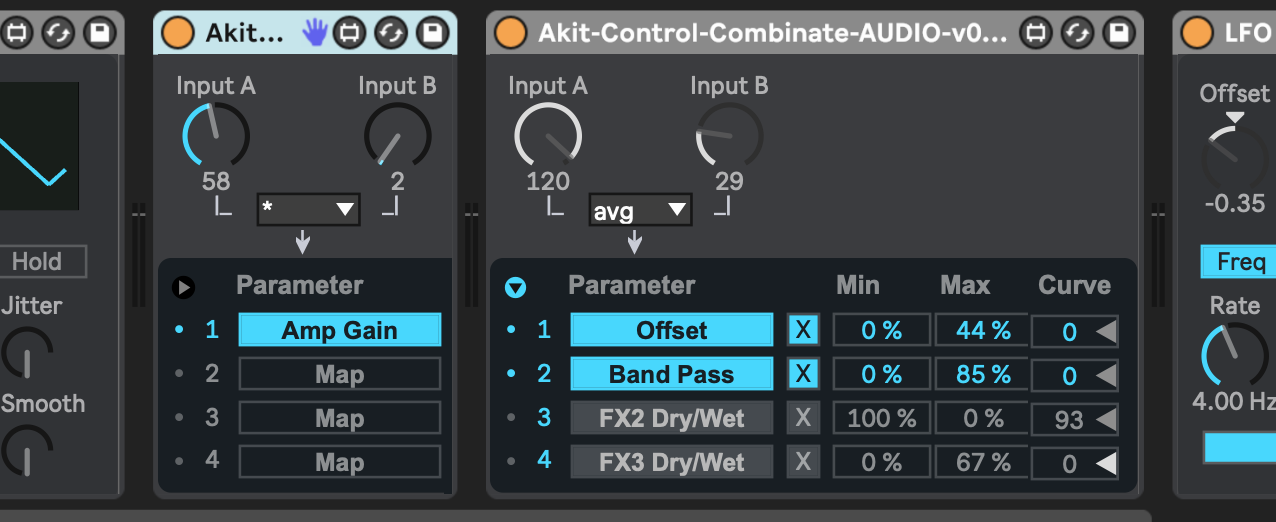Click save preset icon on the left Akit device

point(432,33)
